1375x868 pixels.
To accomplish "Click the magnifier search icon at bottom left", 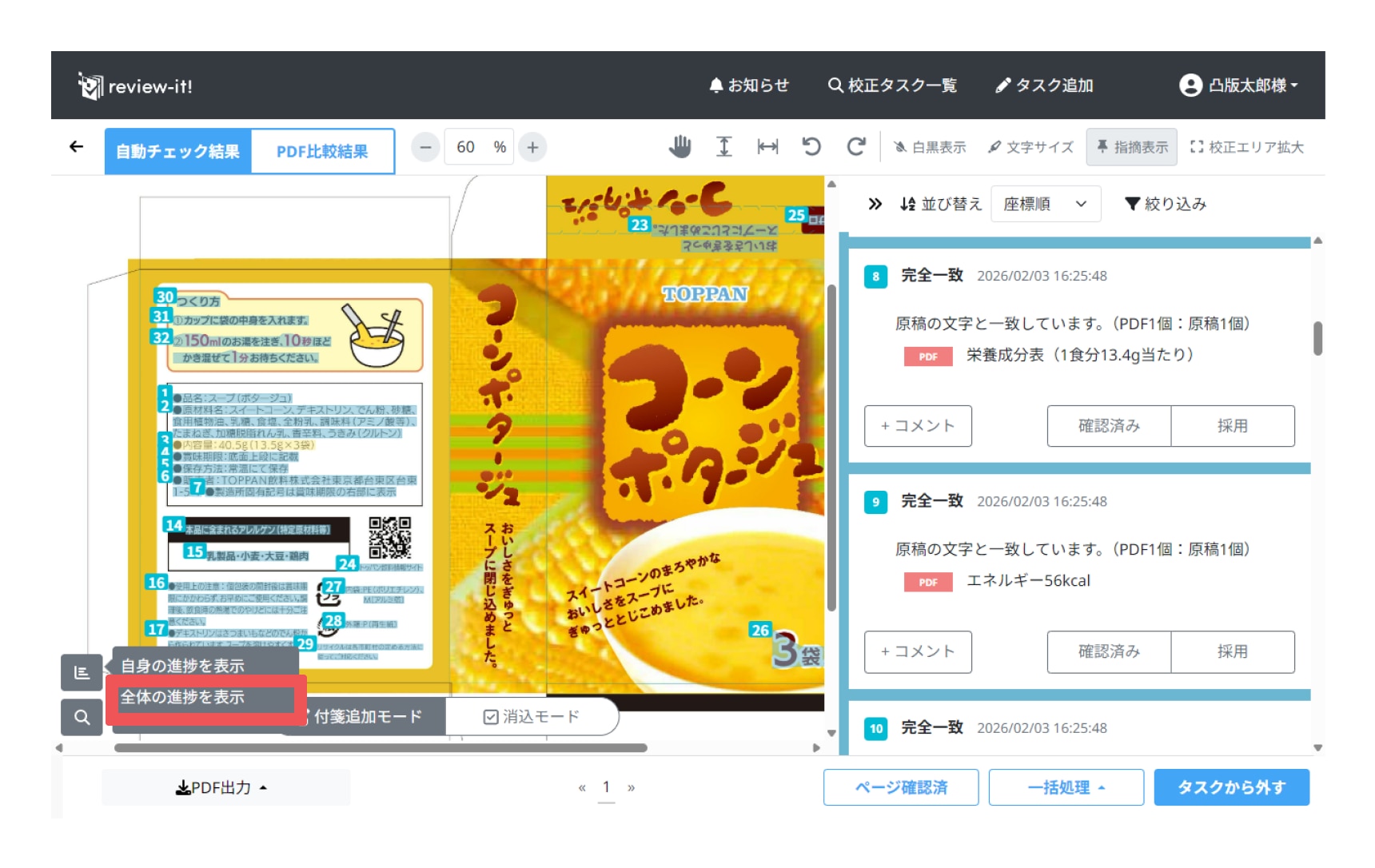I will click(x=82, y=717).
